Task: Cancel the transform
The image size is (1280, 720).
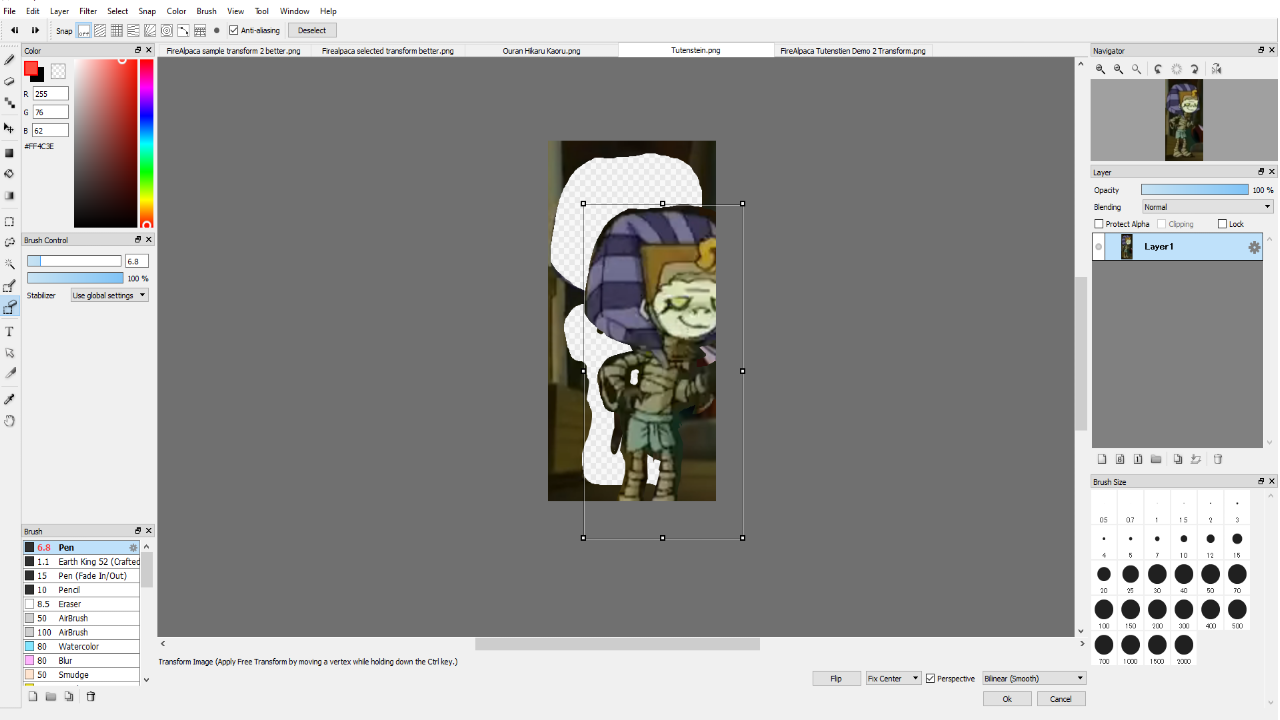Action: click(1061, 699)
